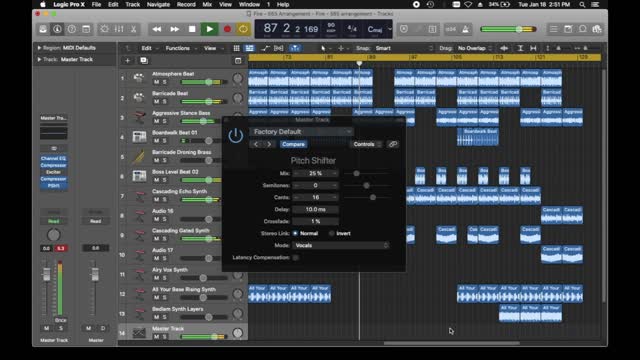Click the Rewind transport button
This screenshot has width=640, height=360.
[157, 29]
